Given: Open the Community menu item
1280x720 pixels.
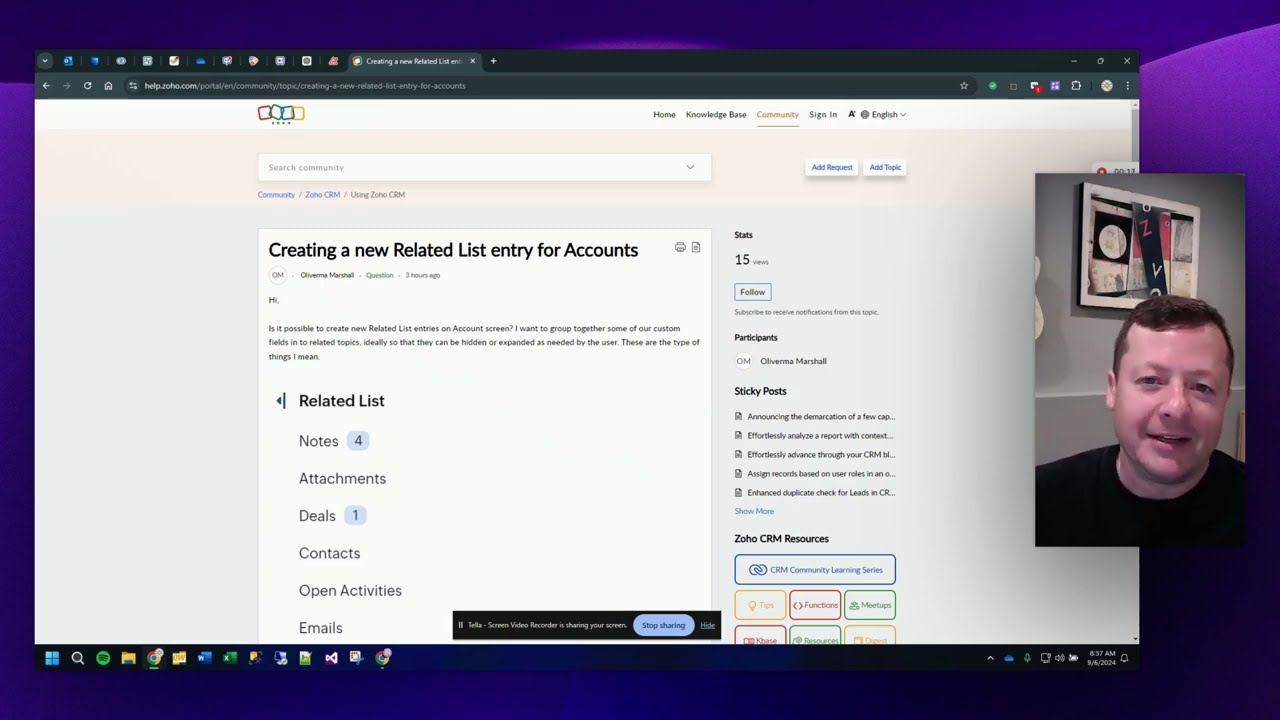Looking at the screenshot, I should (x=777, y=114).
